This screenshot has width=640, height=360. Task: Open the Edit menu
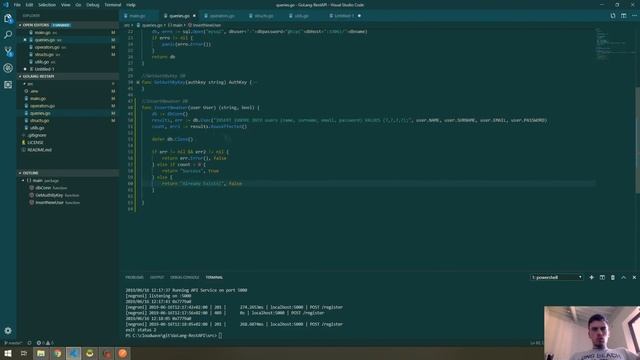tap(29, 5)
